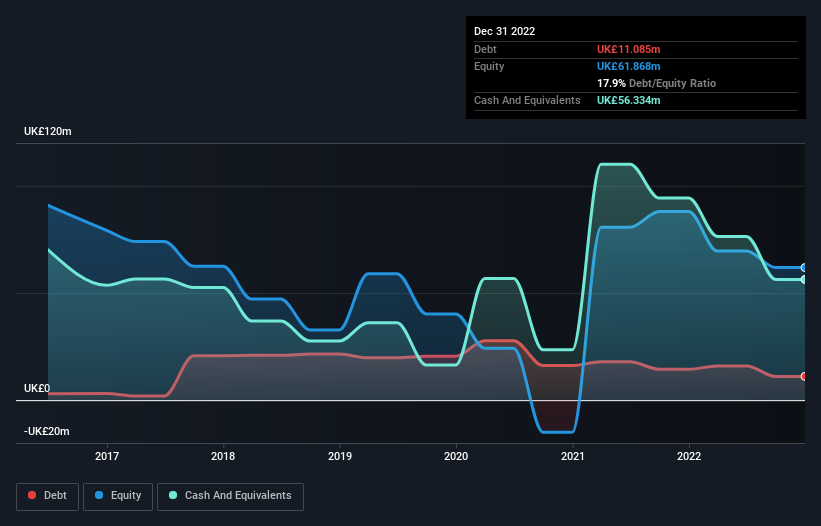Click the 17.9% Debt/Equity Ratio text
821x526 pixels.
pos(657,83)
